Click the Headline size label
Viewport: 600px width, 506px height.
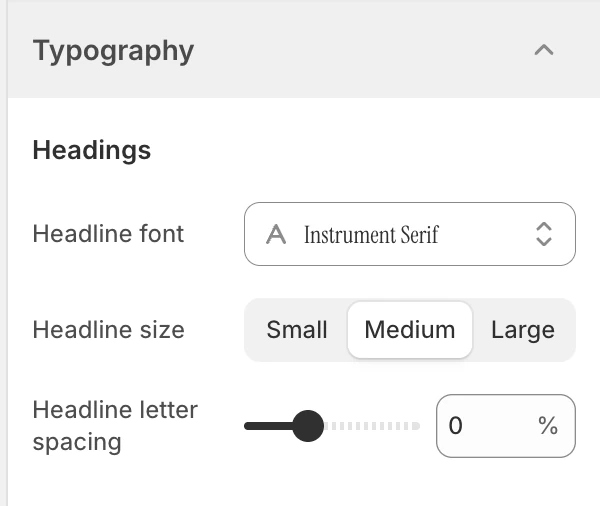tap(109, 330)
